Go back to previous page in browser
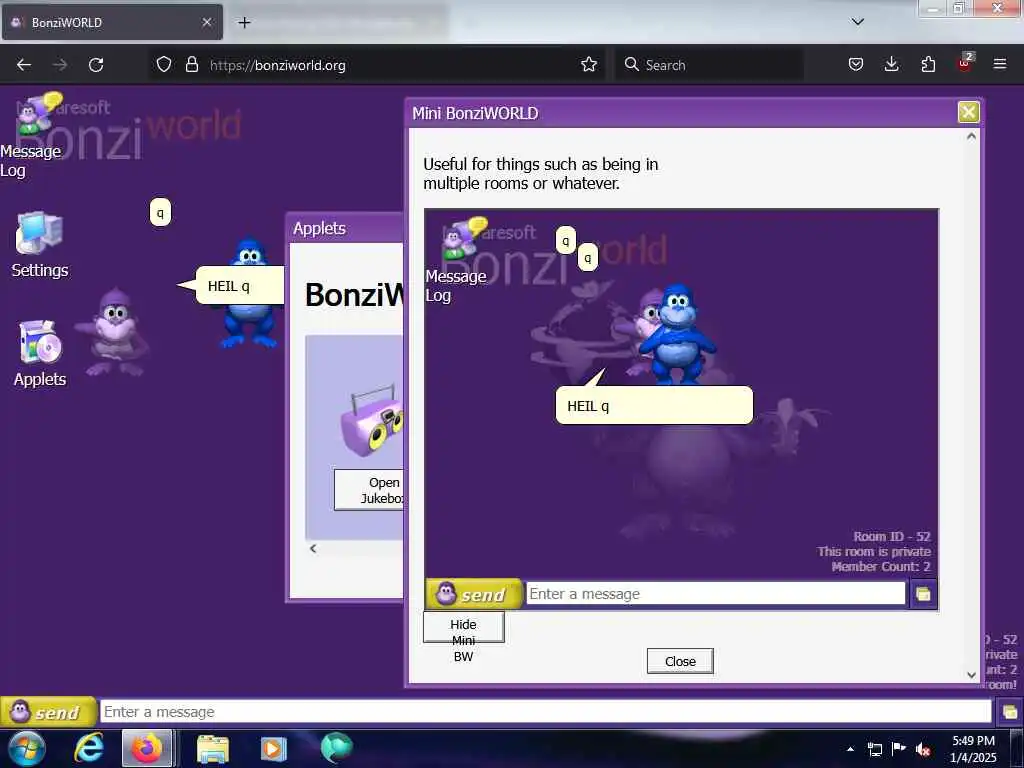Screen dimensions: 1024x768 [x=24, y=65]
